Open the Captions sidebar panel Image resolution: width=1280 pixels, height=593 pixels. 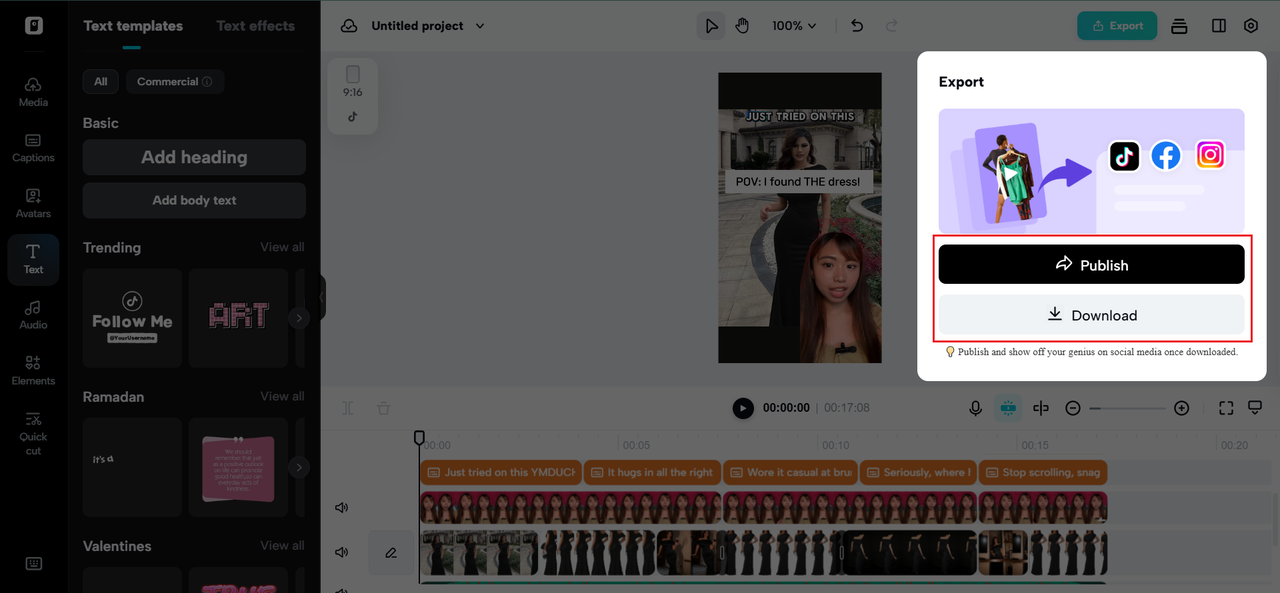pos(33,148)
